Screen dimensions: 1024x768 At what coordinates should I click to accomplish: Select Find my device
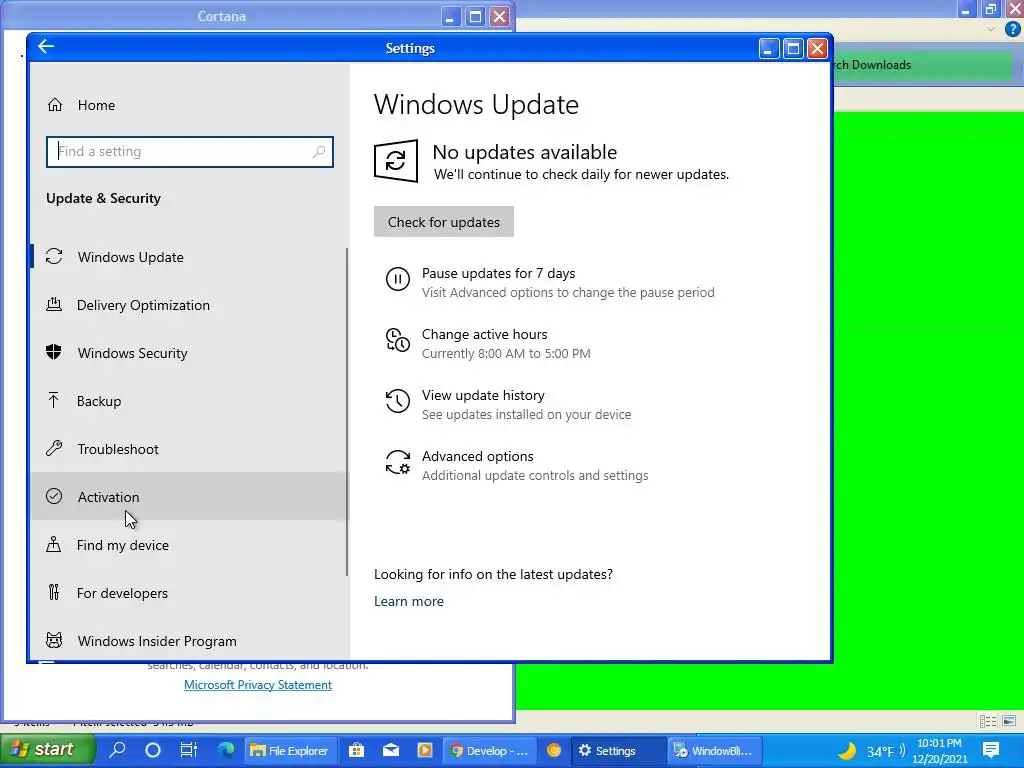[189, 545]
